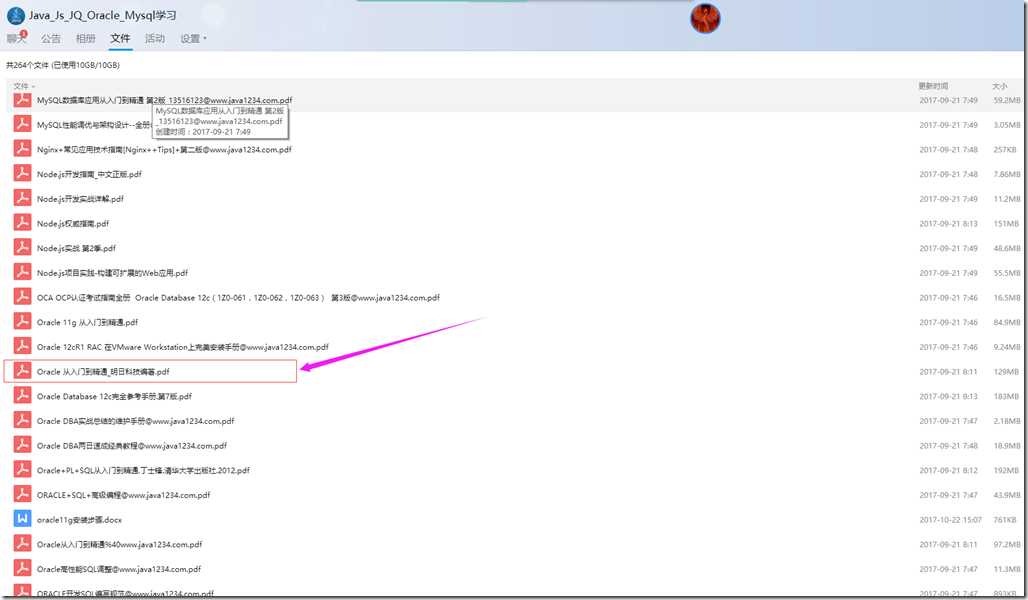The image size is (1028, 600).
Task: Click PDF icon of Oracle从入门到精通%40www.java1234.com.pdf
Action: click(x=22, y=544)
